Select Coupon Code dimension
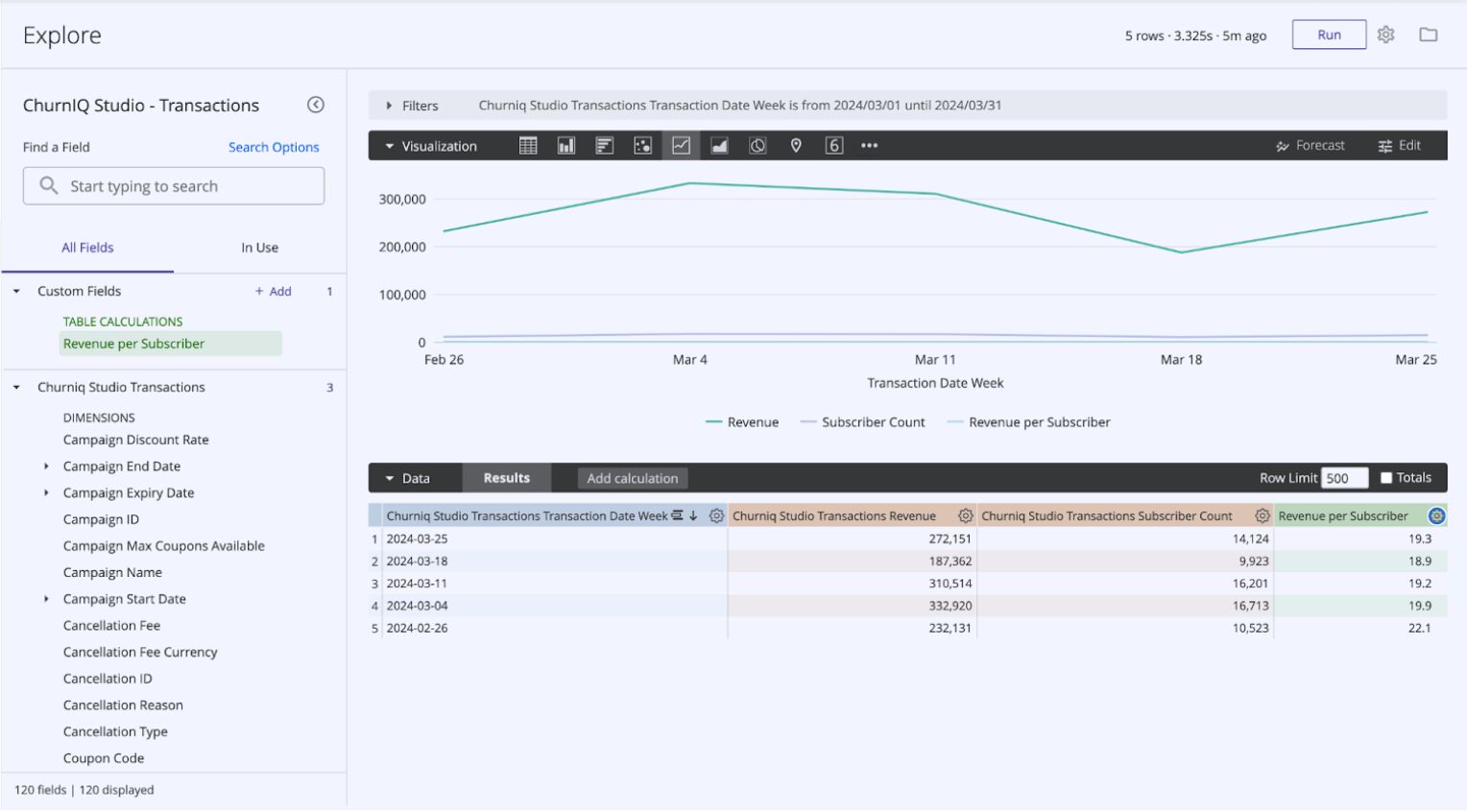 [104, 758]
